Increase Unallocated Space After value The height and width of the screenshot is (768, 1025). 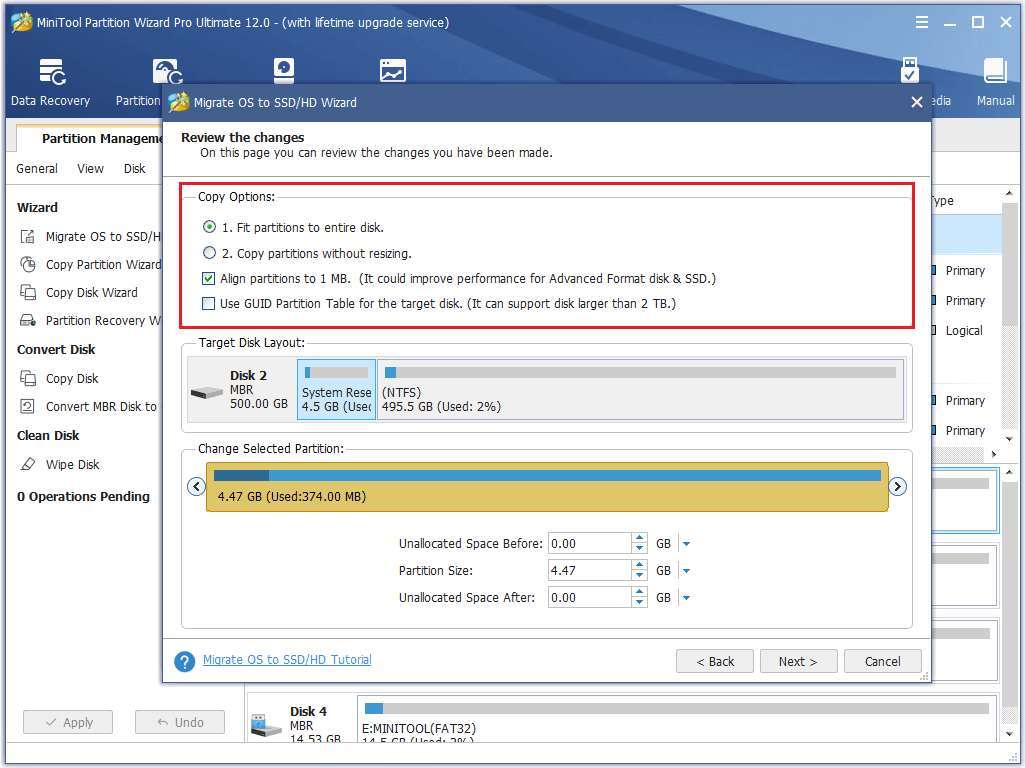(x=639, y=592)
